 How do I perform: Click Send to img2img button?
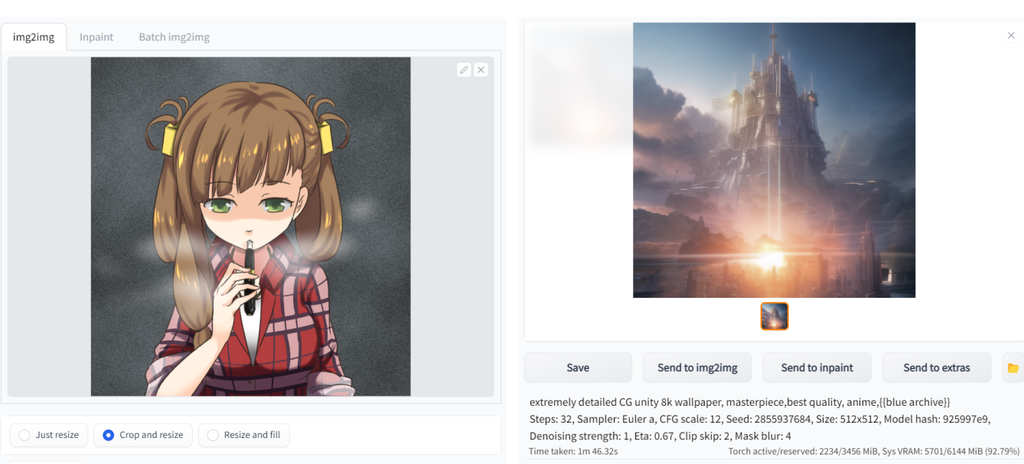[697, 368]
